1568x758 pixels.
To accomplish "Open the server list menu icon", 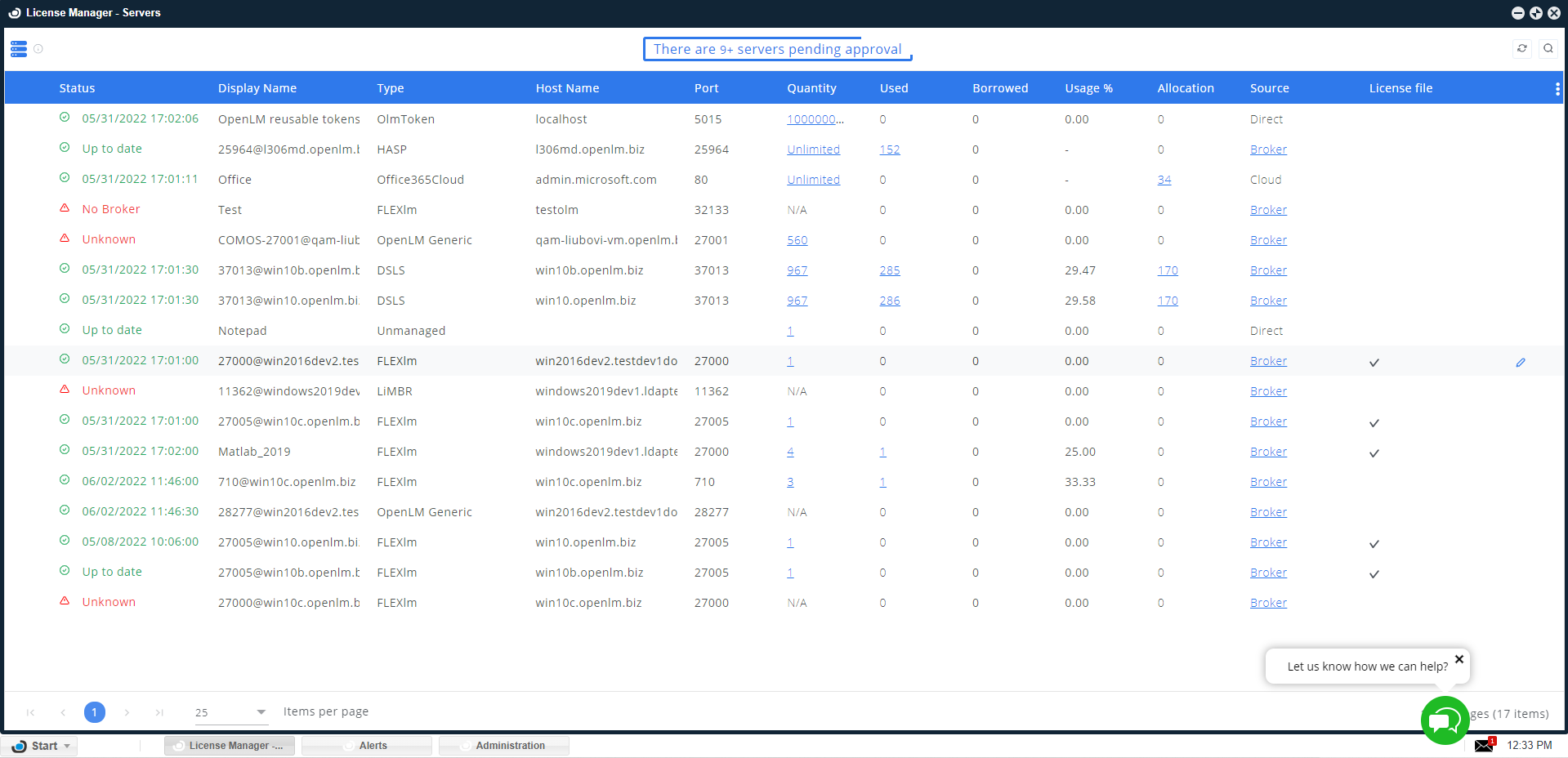I will click(x=19, y=49).
